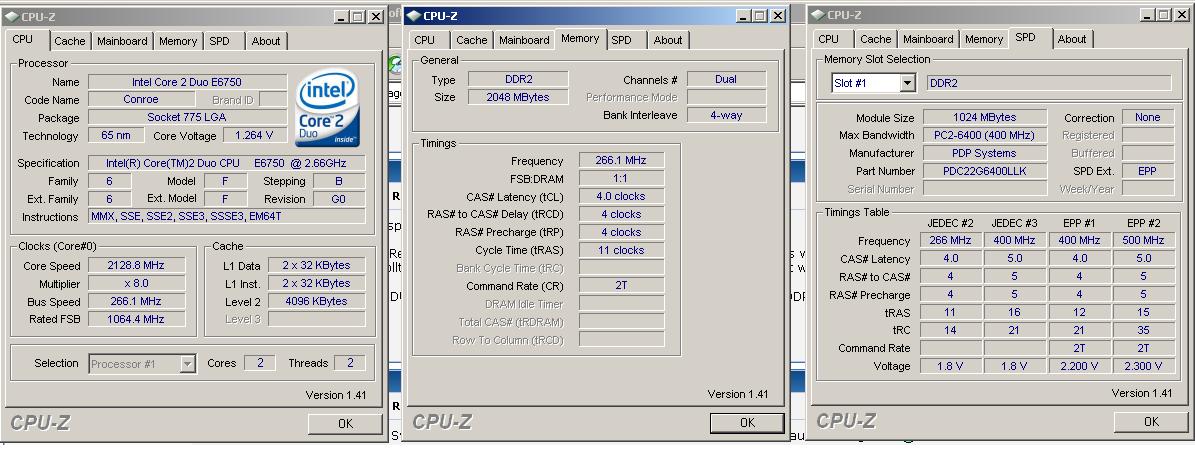Click Command Rate value 2T in Memory window
The image size is (1195, 450).
pos(621,286)
